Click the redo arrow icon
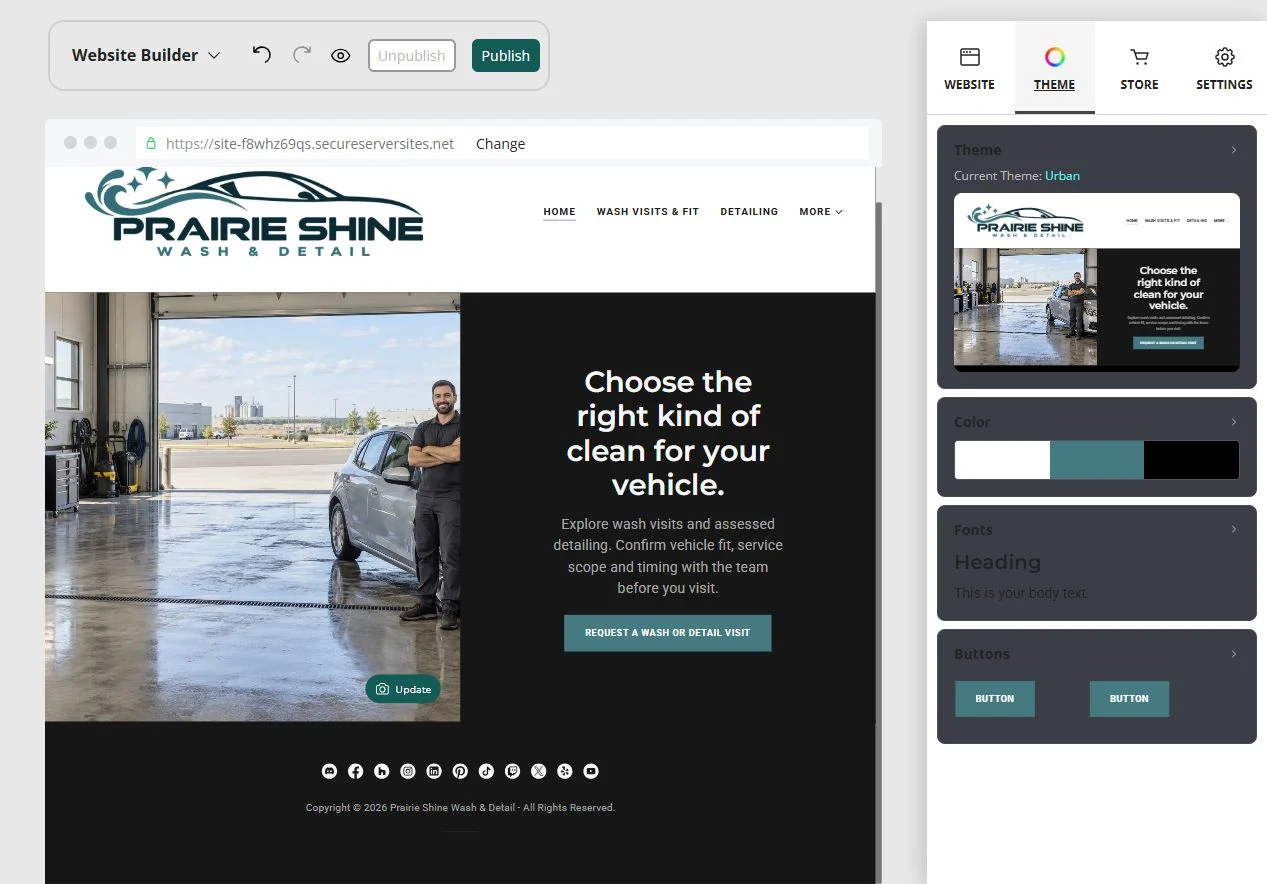This screenshot has height=884, width=1267. point(302,55)
